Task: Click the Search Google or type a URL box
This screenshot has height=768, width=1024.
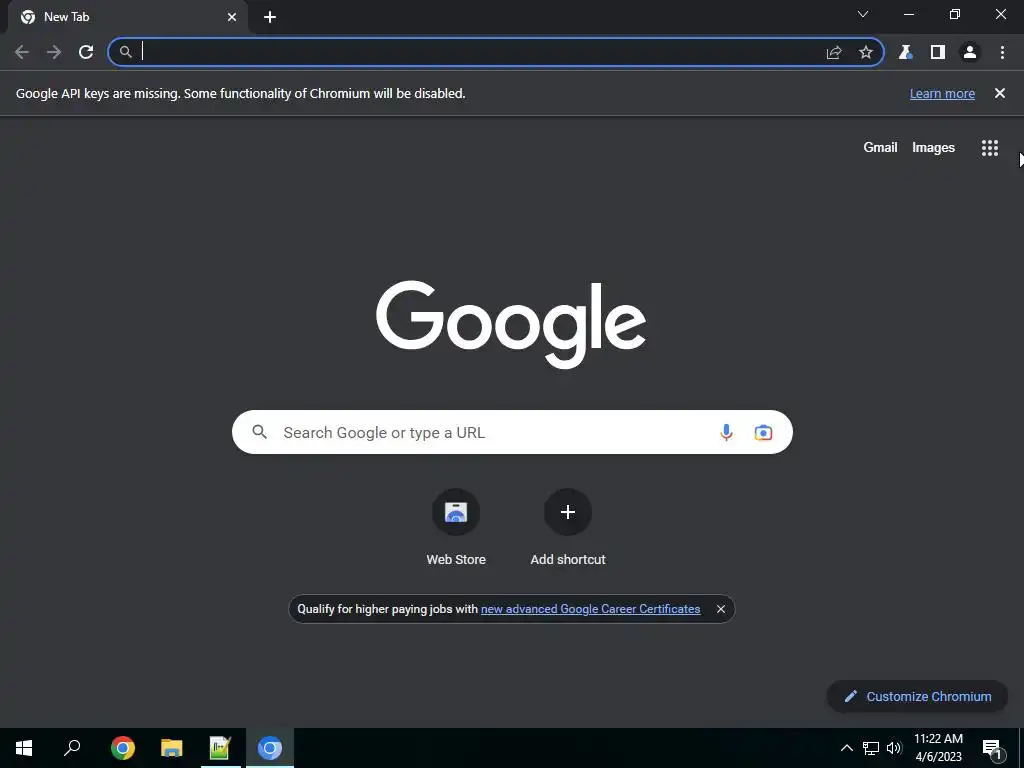Action: coord(512,432)
